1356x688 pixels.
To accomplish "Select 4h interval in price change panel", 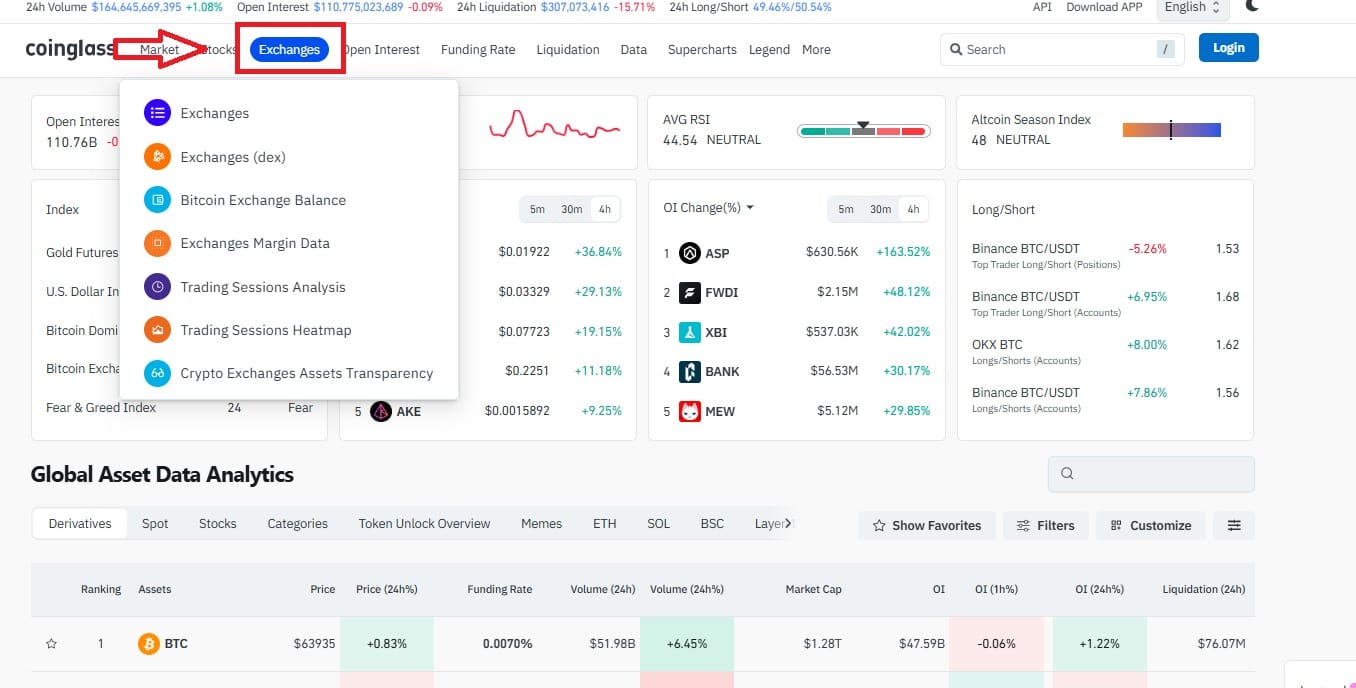I will click(x=605, y=209).
